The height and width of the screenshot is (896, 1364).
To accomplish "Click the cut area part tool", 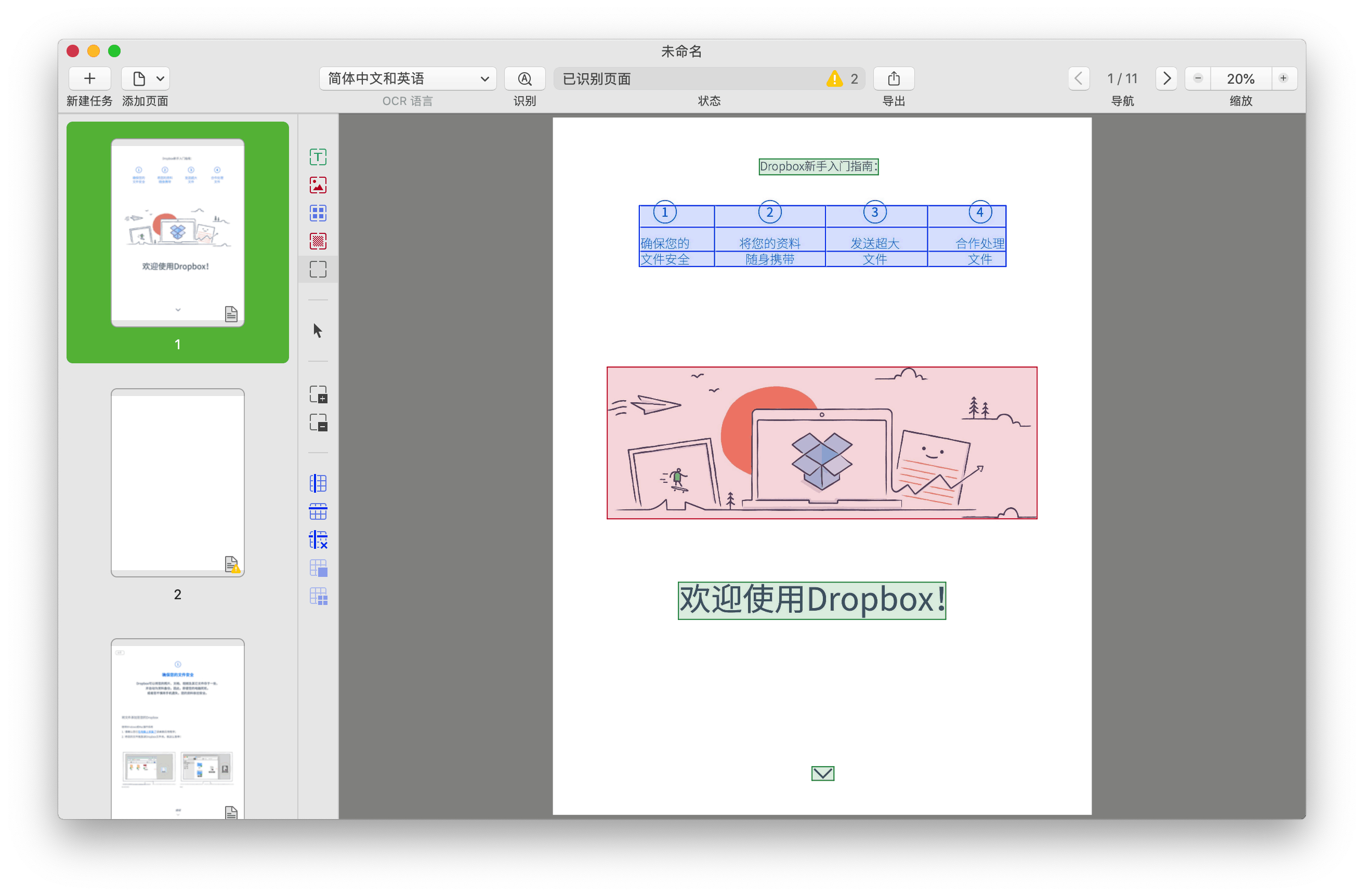I will point(318,423).
